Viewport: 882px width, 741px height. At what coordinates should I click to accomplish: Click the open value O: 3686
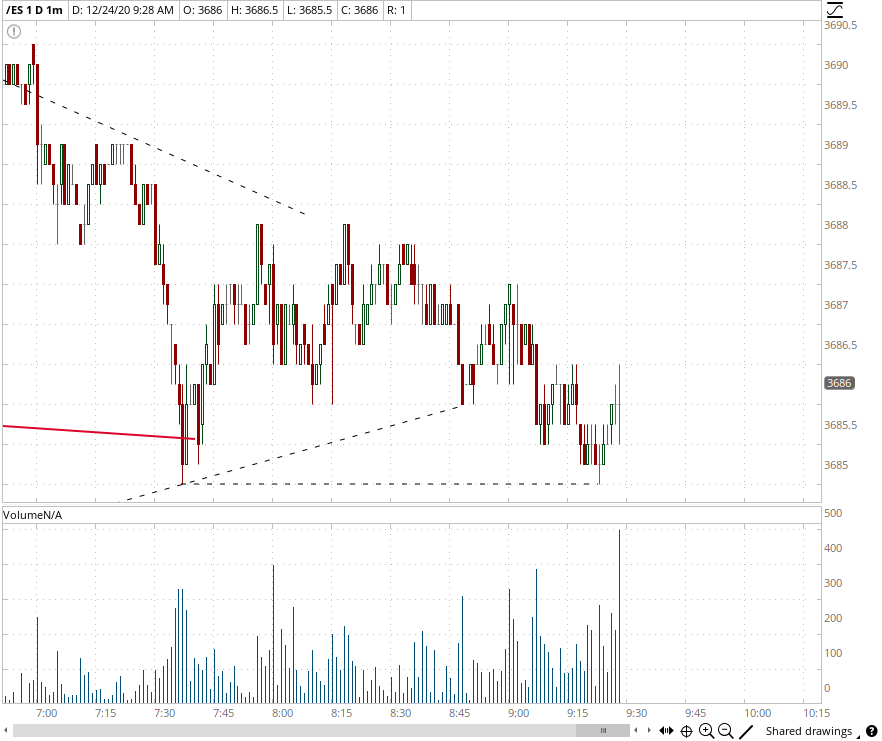(x=202, y=10)
